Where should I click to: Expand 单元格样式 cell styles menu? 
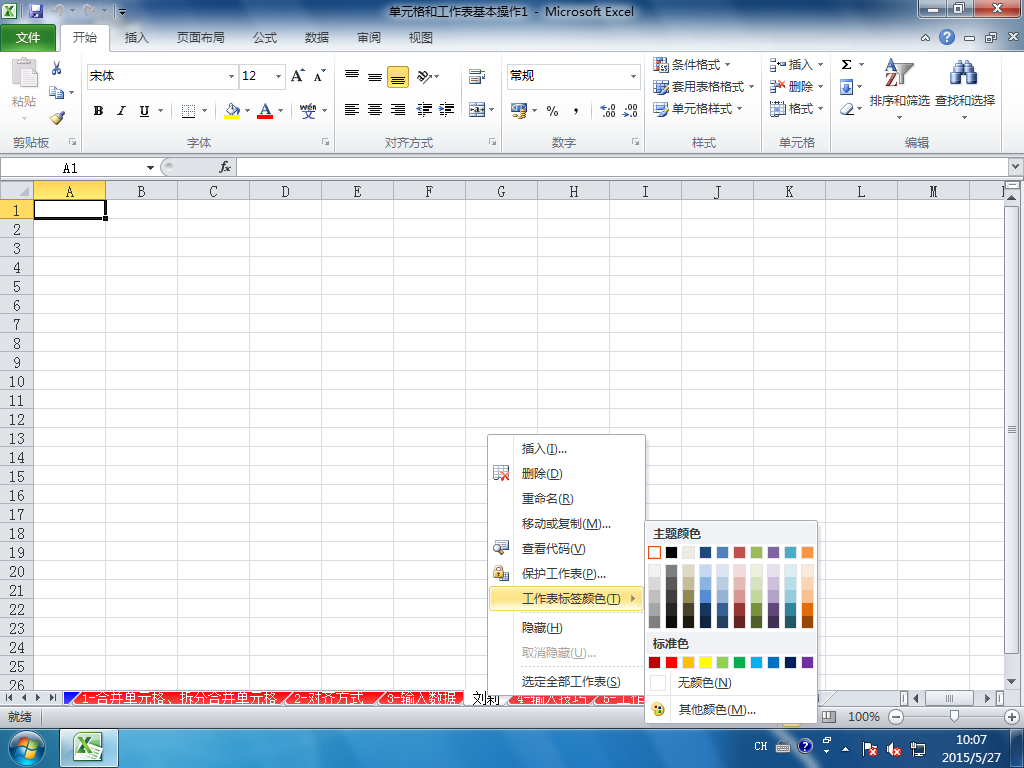point(698,108)
